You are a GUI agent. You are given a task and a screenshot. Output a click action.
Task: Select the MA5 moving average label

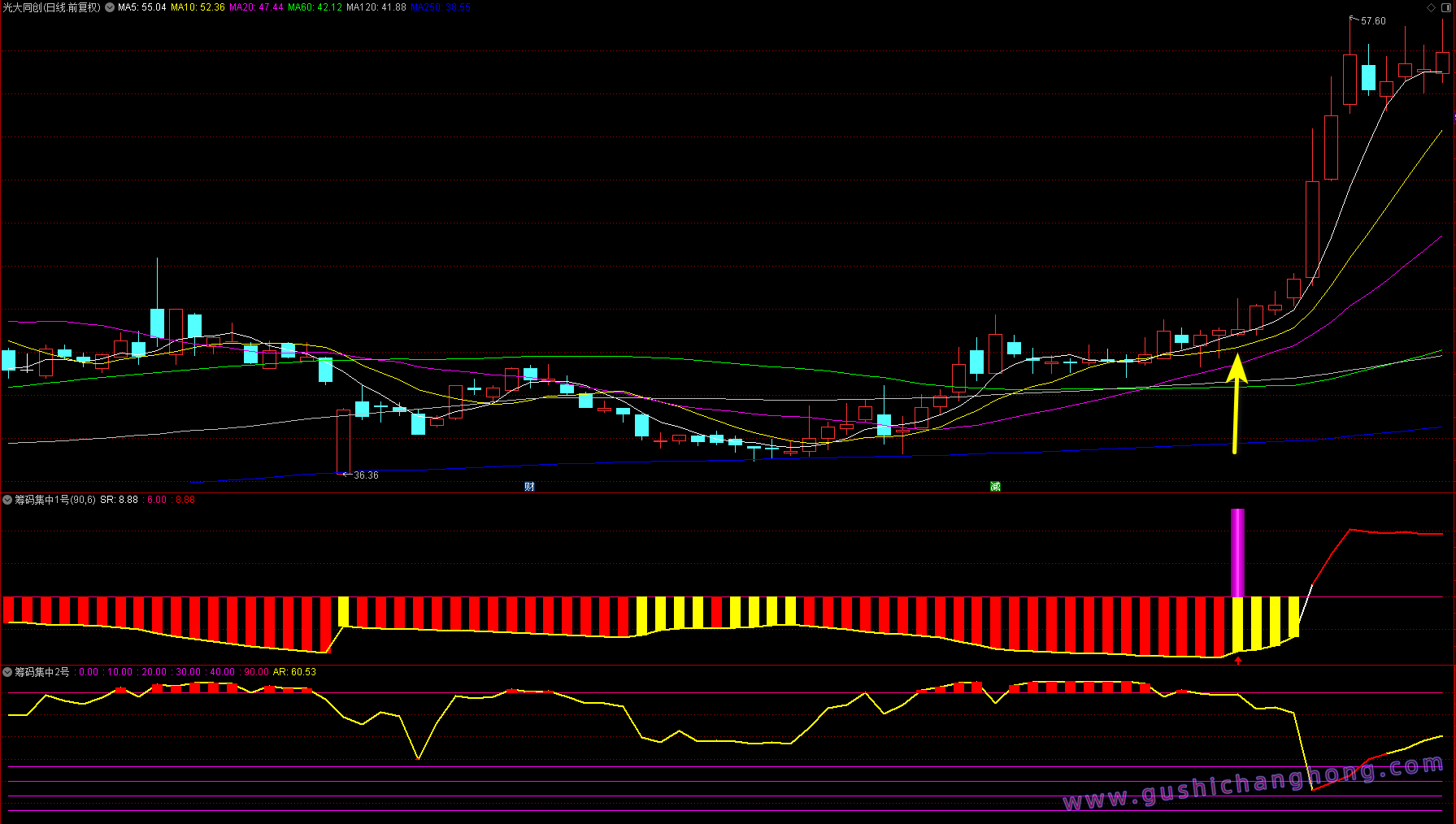[141, 7]
